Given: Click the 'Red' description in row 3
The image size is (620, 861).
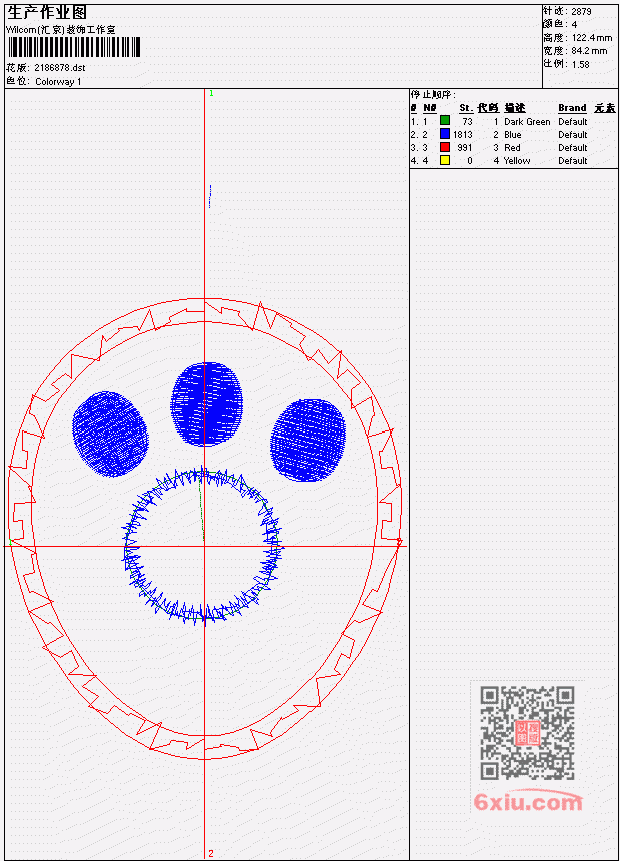Looking at the screenshot, I should pyautogui.click(x=512, y=148).
